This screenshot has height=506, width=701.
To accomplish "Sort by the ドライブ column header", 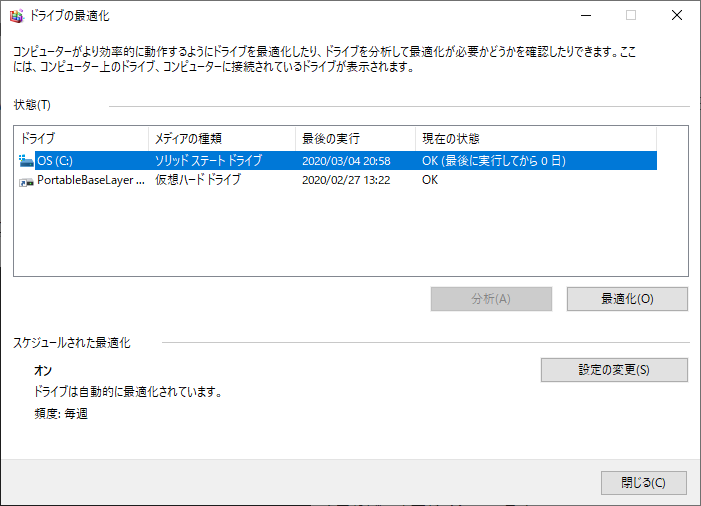I will tap(81, 139).
